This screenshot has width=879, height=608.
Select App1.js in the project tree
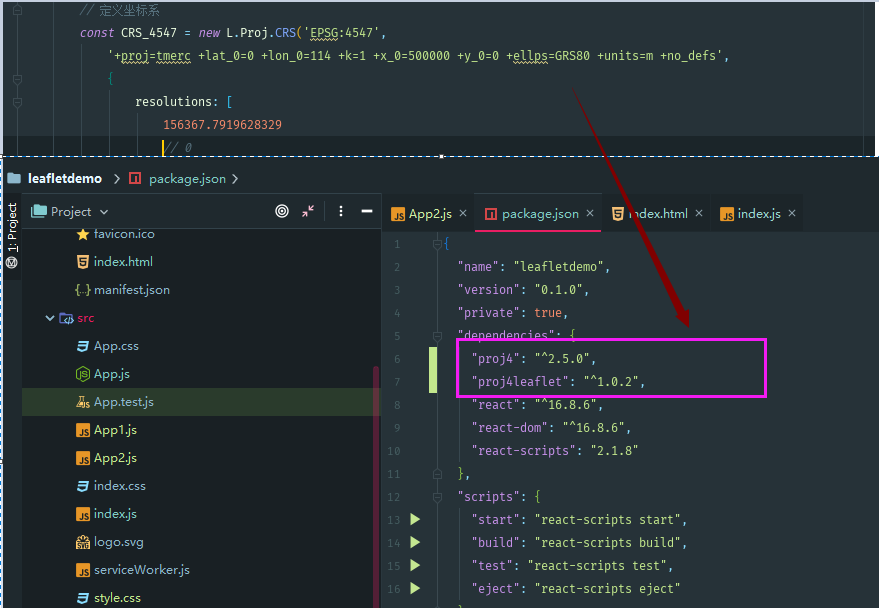click(x=107, y=430)
